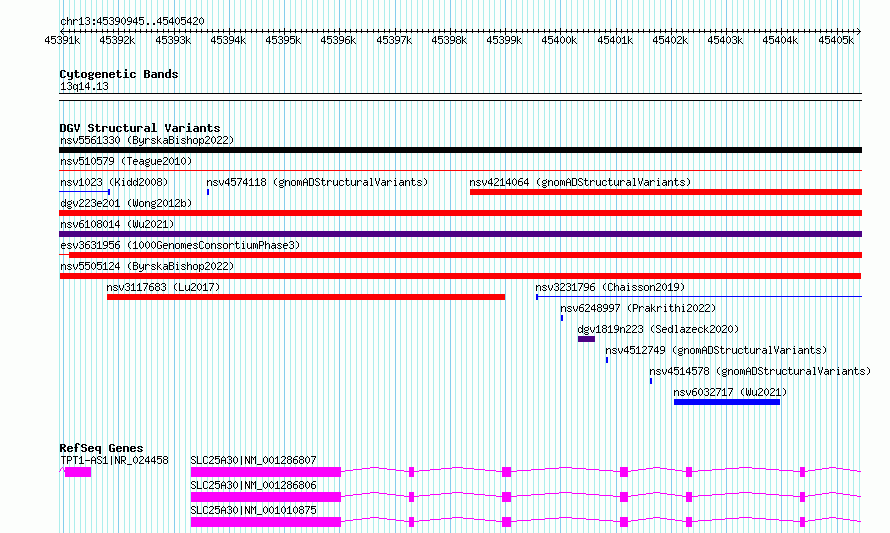Viewport: 890px width, 533px height.
Task: Select the red dgv223e201 variant bar
Action: click(x=460, y=213)
